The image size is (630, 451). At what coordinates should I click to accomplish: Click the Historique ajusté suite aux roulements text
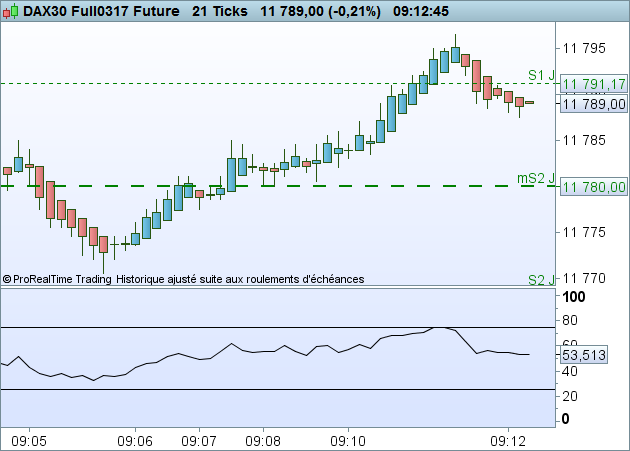tap(240, 279)
